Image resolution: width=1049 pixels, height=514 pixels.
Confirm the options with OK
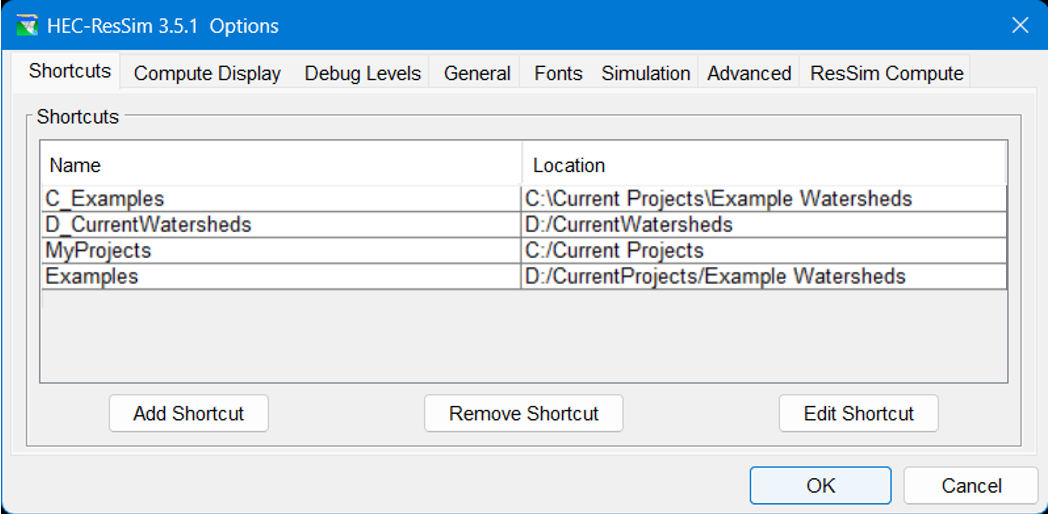point(820,486)
